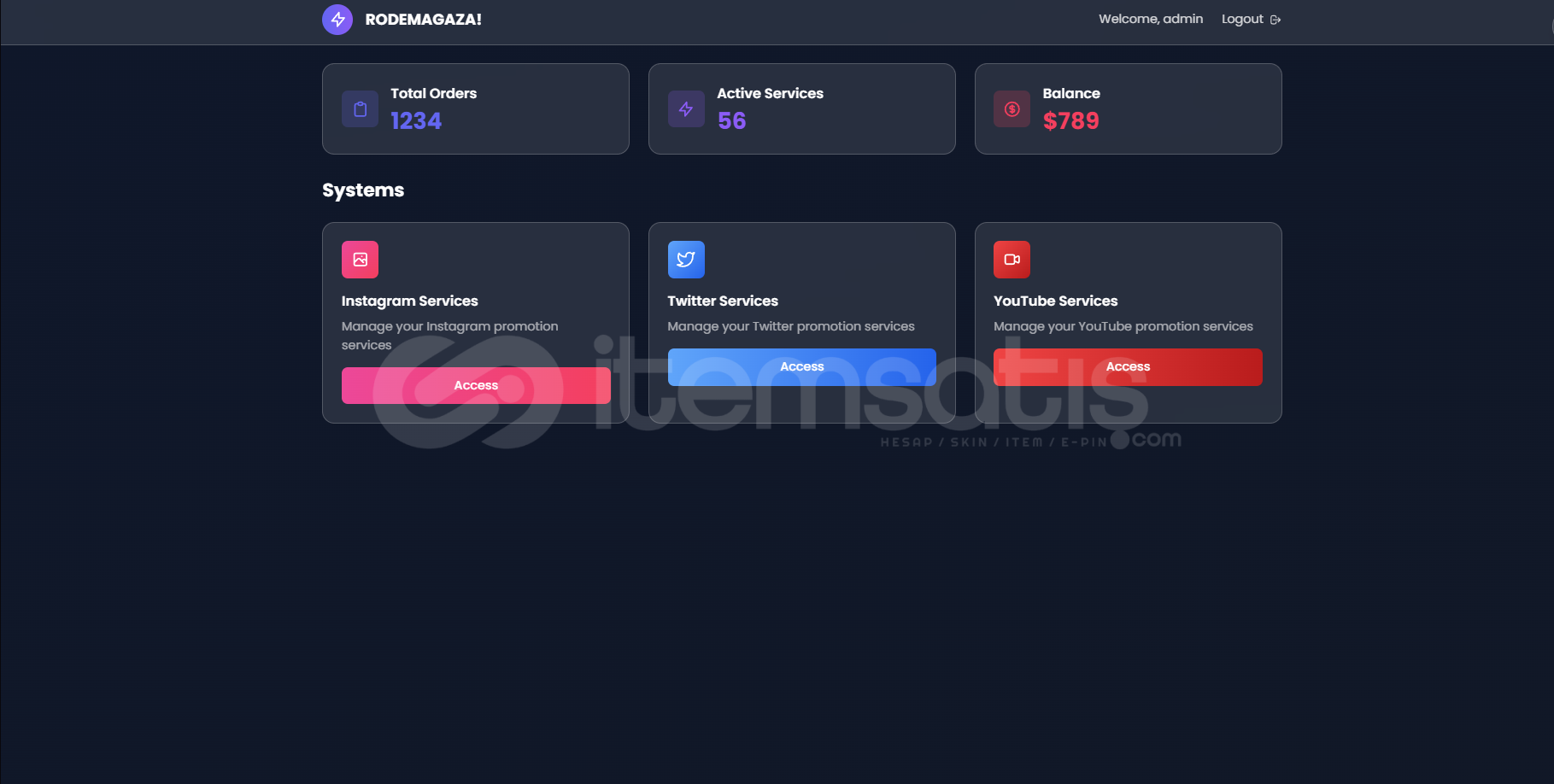Click the Manage your Instagram promotion services description
The width and height of the screenshot is (1554, 784).
point(450,336)
